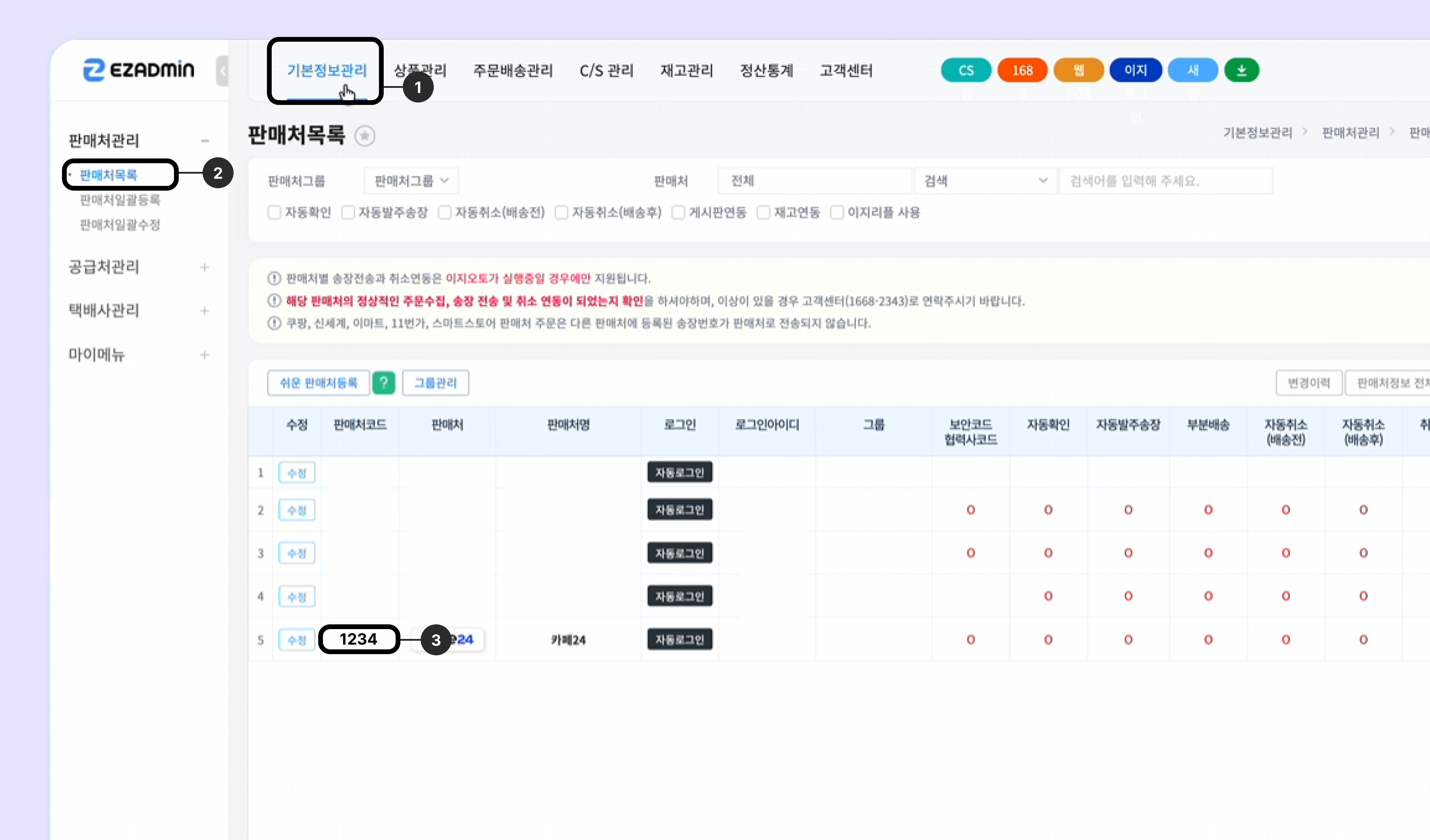Click the EZADMIN logo icon

(x=94, y=70)
